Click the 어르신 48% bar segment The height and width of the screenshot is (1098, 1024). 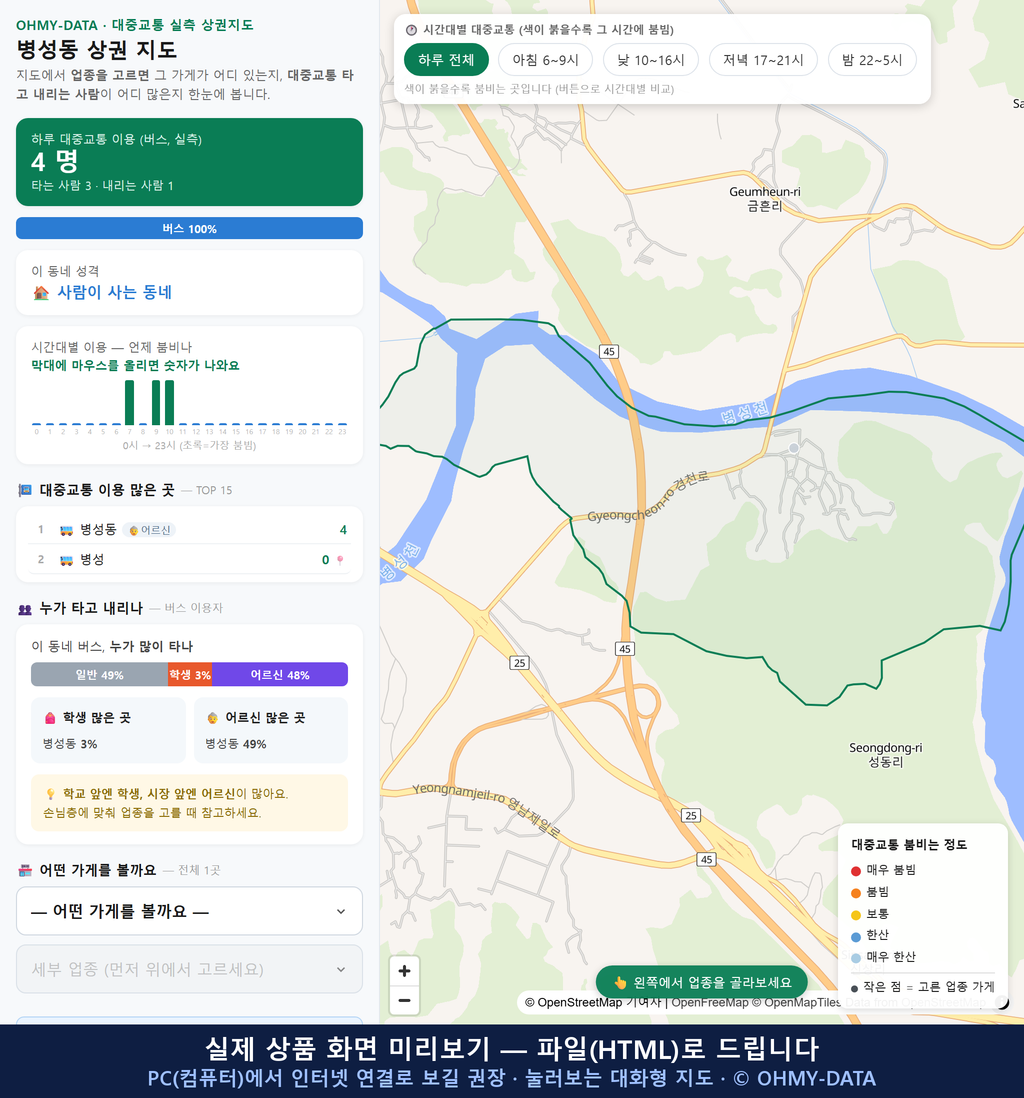(x=280, y=674)
